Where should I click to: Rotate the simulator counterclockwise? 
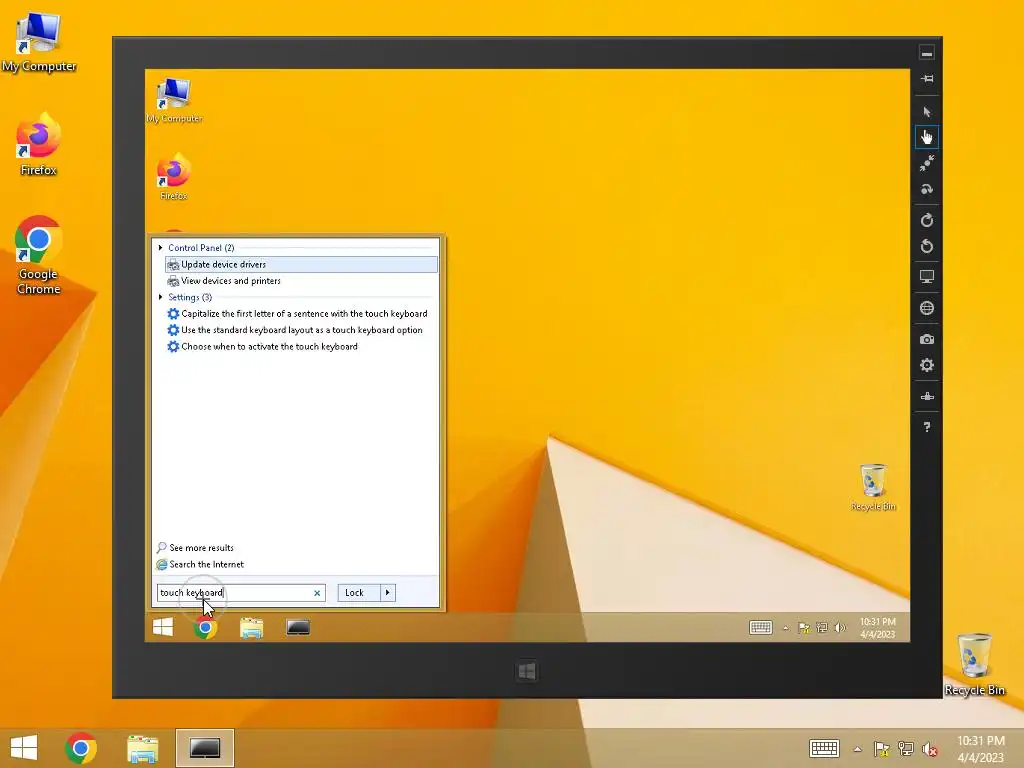pos(927,246)
